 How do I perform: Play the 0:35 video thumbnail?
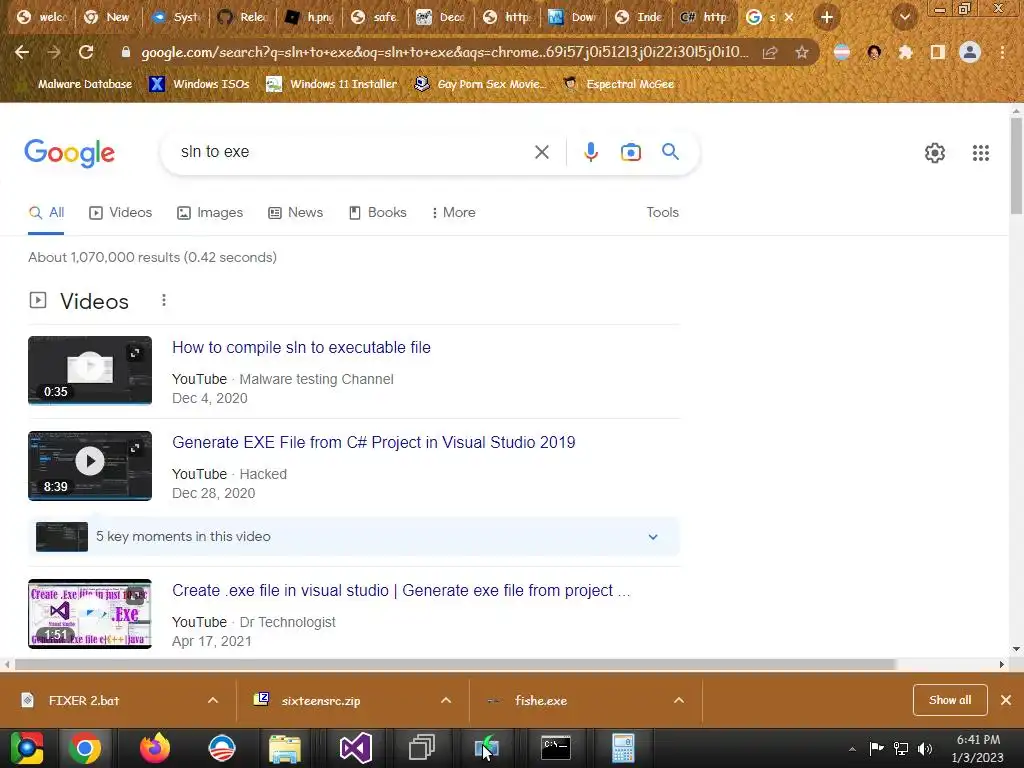tap(90, 370)
